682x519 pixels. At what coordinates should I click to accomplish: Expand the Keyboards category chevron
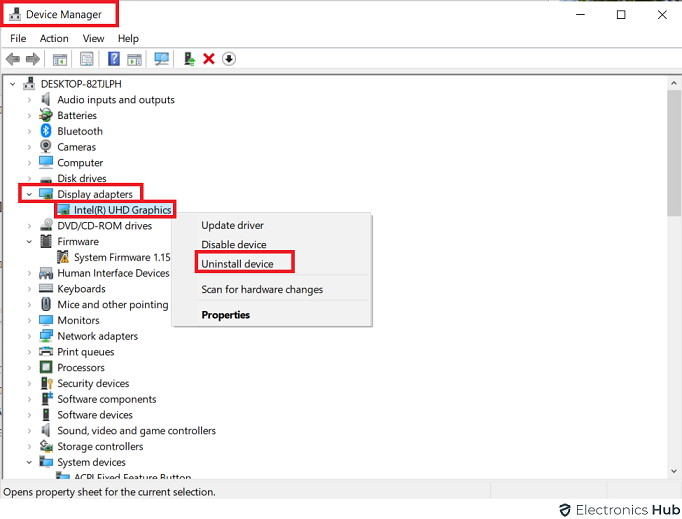29,289
